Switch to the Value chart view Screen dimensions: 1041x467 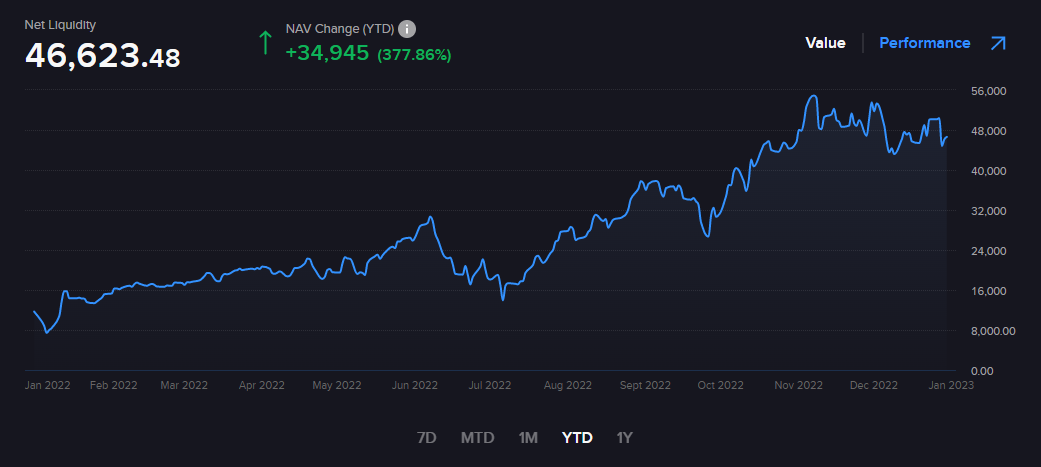click(825, 43)
